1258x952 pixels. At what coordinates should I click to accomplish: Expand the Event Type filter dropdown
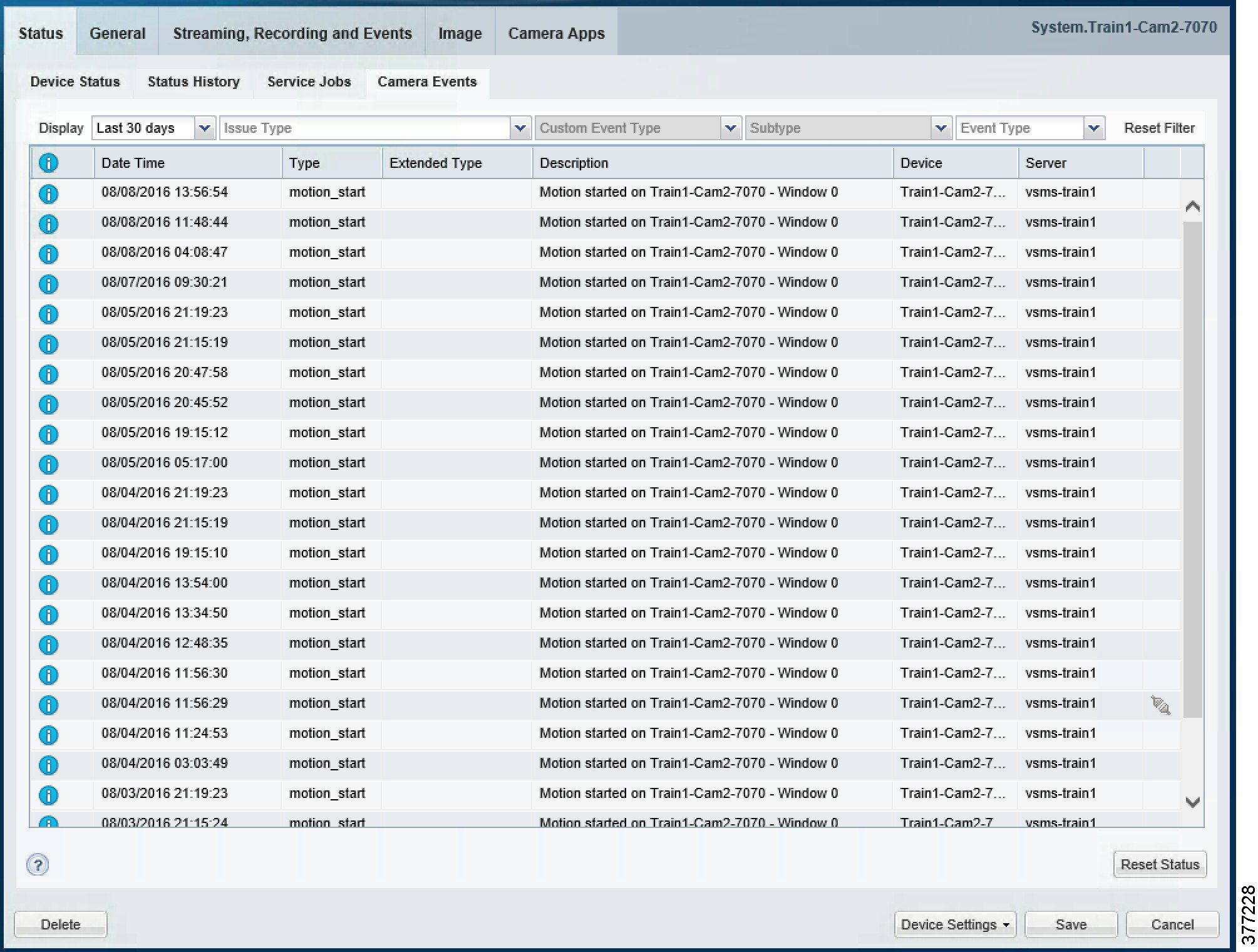(x=1093, y=128)
